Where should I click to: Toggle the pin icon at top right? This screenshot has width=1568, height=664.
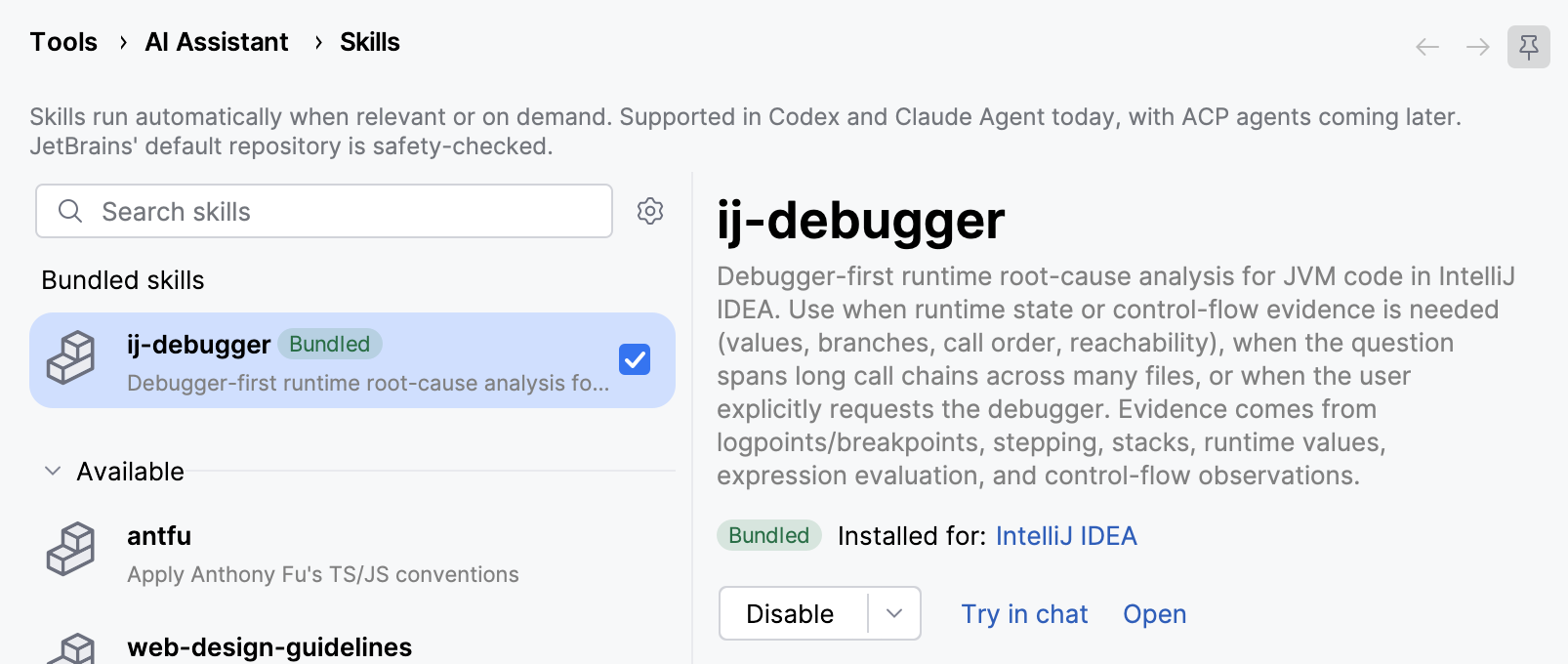pyautogui.click(x=1529, y=47)
